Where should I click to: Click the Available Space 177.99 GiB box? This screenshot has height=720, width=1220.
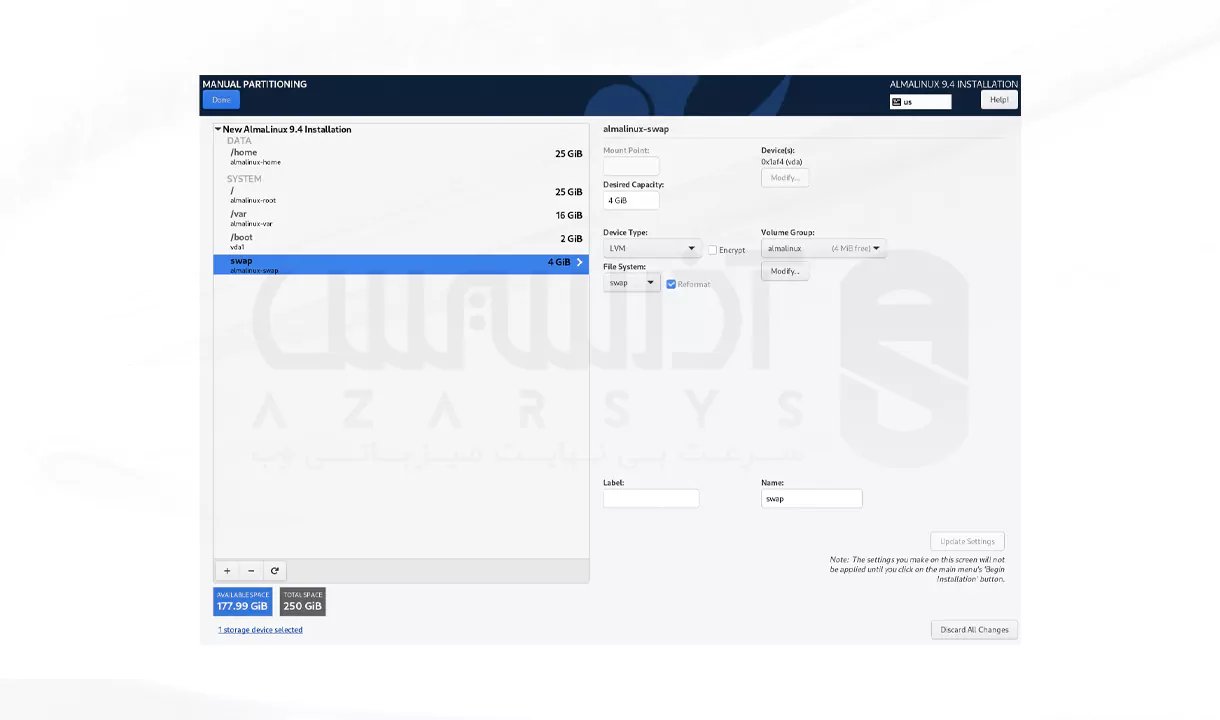[242, 601]
